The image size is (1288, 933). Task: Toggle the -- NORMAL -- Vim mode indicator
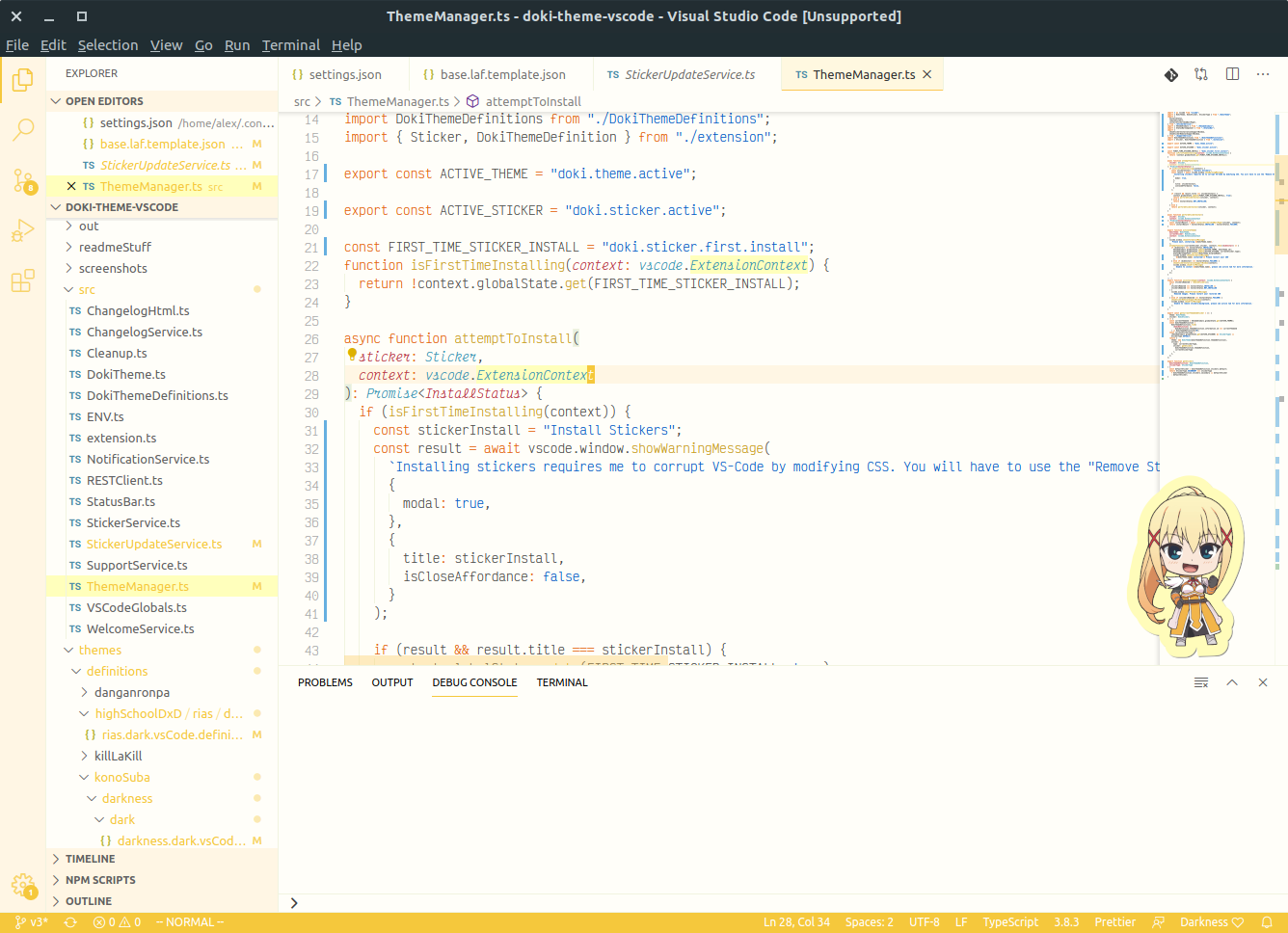click(x=189, y=922)
